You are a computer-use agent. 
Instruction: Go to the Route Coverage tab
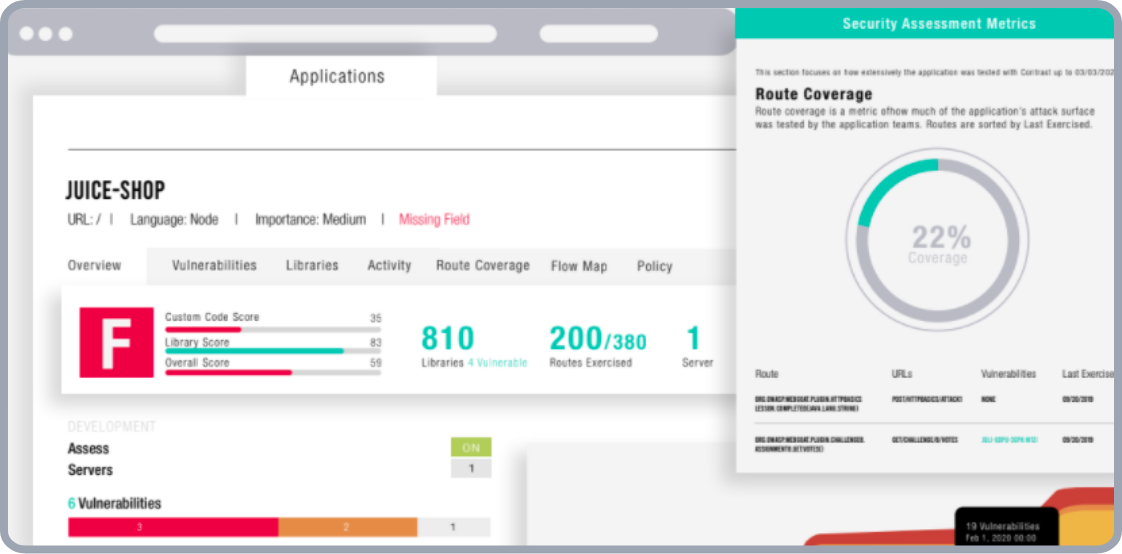[x=483, y=266]
